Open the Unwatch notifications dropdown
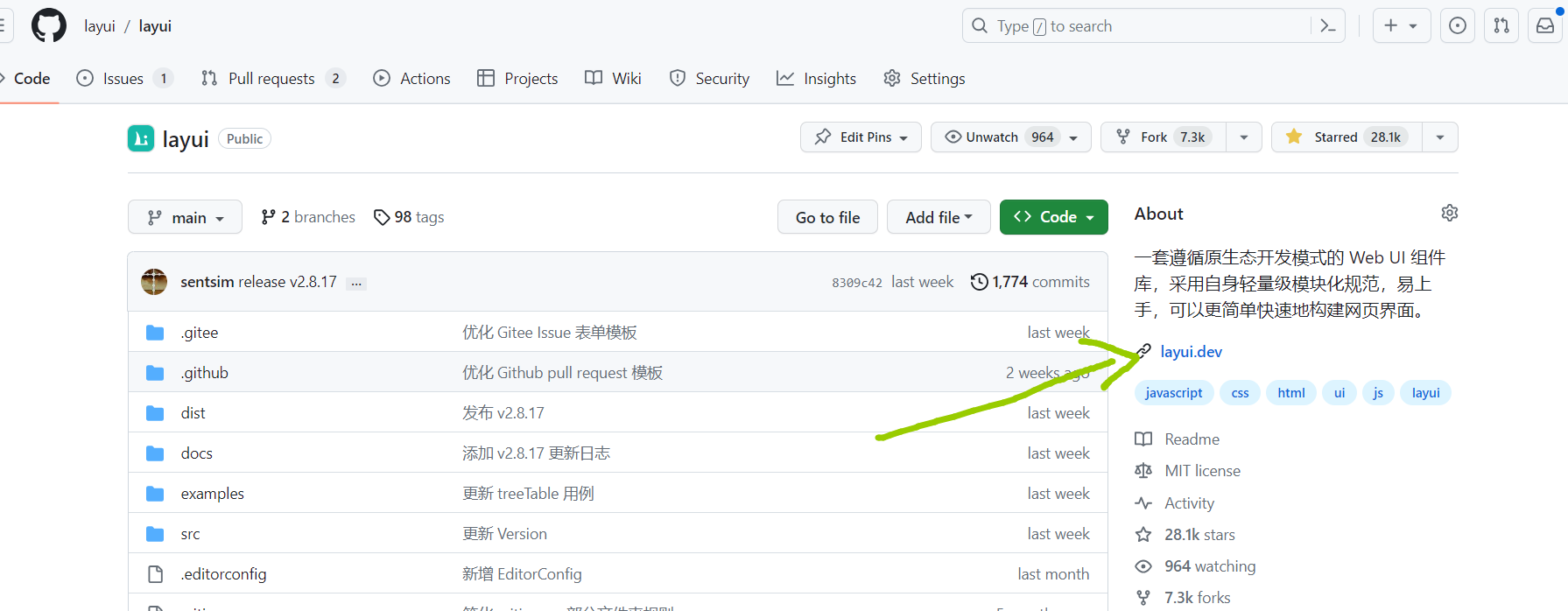 (1010, 137)
